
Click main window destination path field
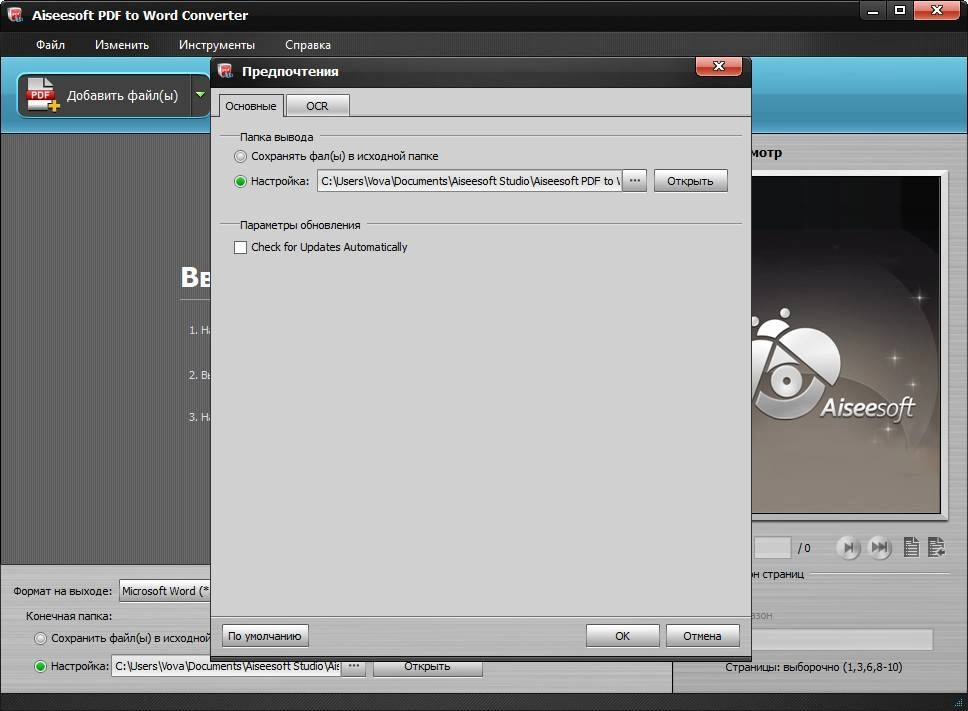coord(226,667)
